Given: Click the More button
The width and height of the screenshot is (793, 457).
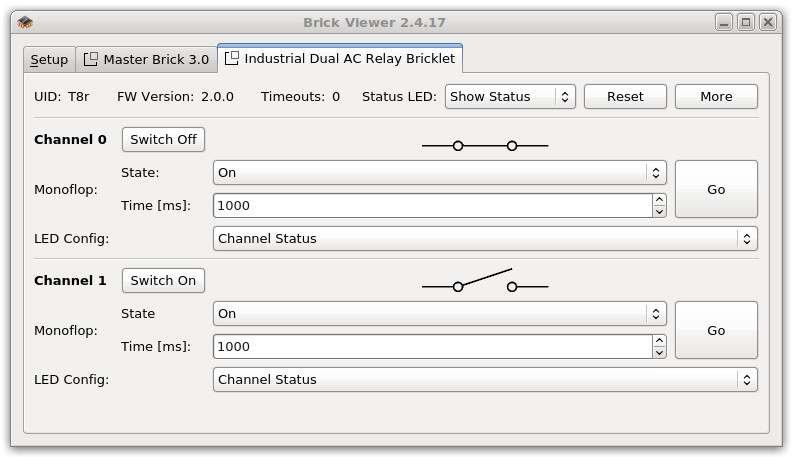Looking at the screenshot, I should 716,97.
